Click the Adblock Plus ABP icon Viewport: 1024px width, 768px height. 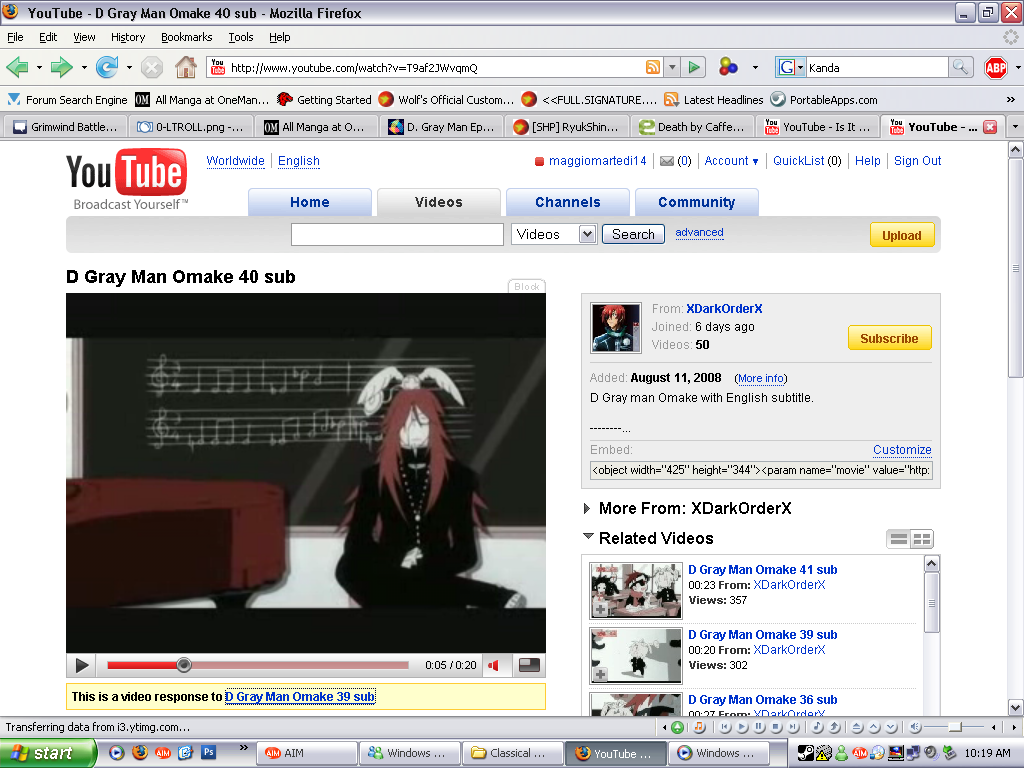click(995, 67)
